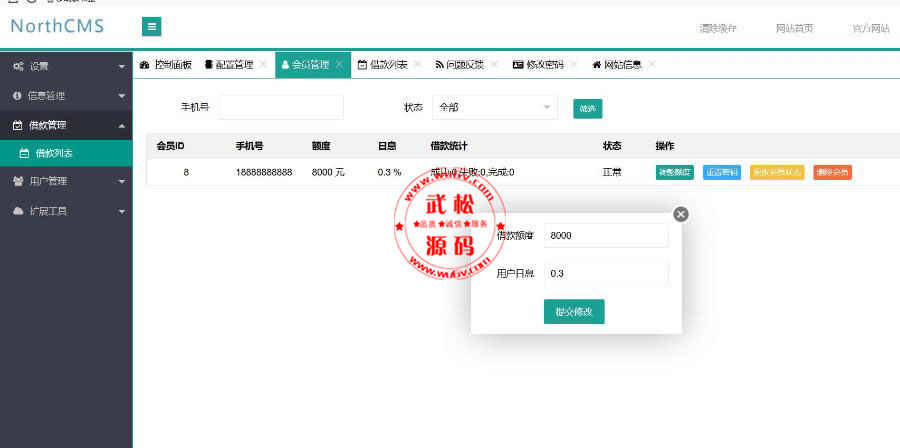Toggle the sidebar with the hamburger icon
The height and width of the screenshot is (448, 900).
pos(152,26)
